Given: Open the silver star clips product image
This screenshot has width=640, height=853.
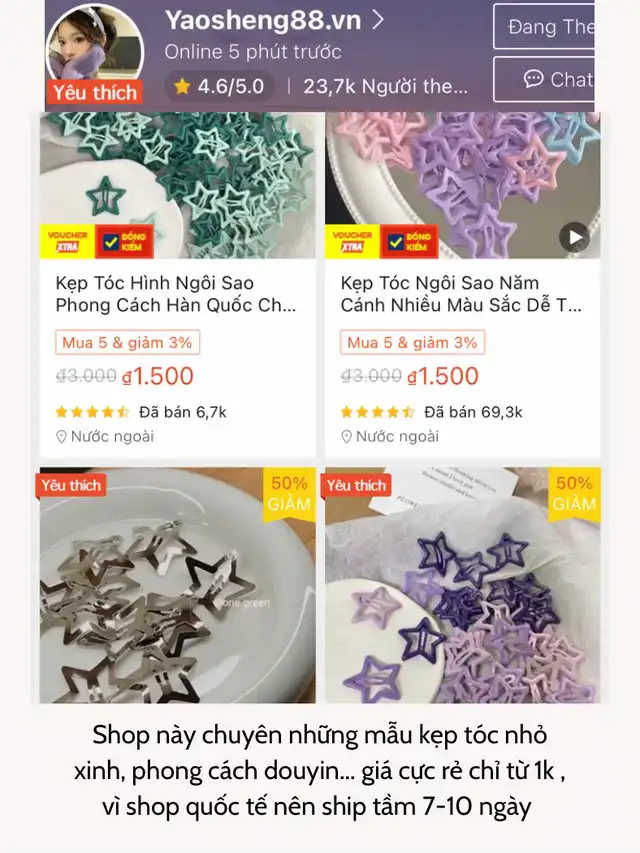Looking at the screenshot, I should (178, 585).
